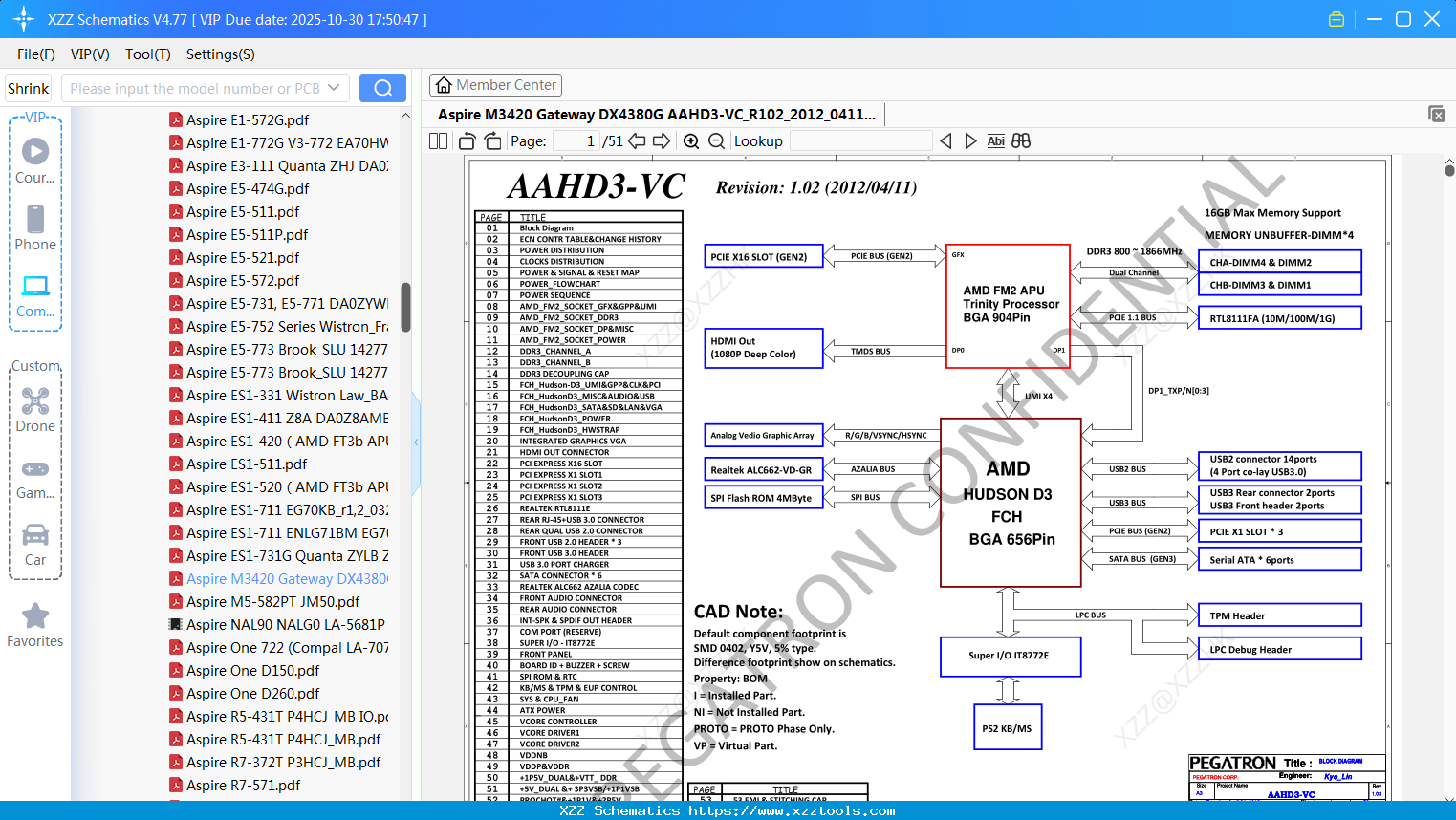Open the Drone category in sidebar

(35, 409)
